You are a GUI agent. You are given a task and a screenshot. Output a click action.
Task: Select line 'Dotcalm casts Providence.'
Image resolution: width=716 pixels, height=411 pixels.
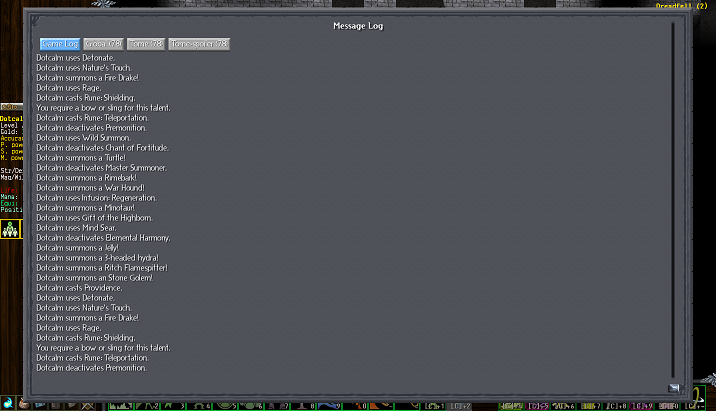tap(79, 288)
